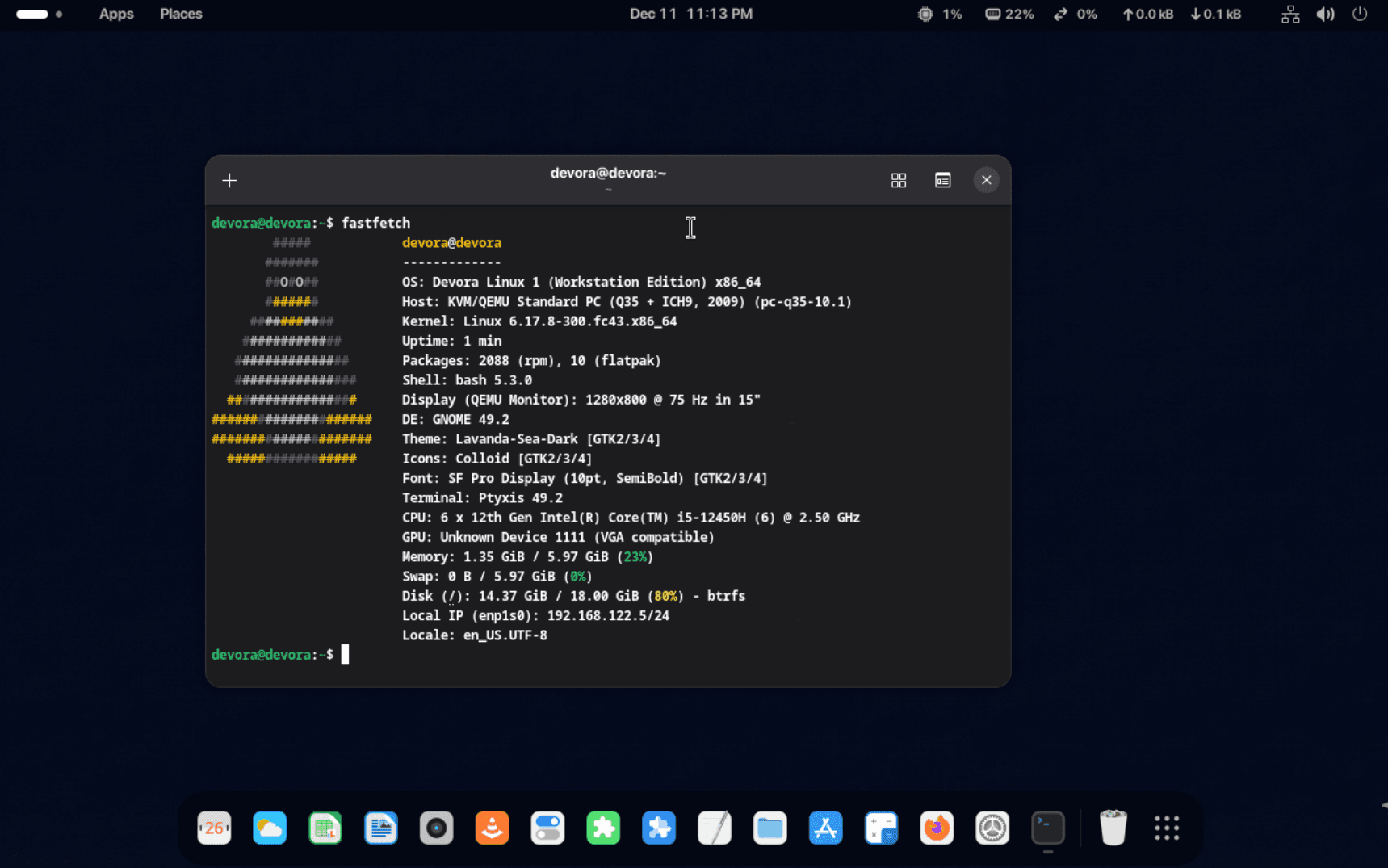Open the clock showing Dec 11 11:13 PM
The width and height of the screenshot is (1388, 868).
point(690,14)
